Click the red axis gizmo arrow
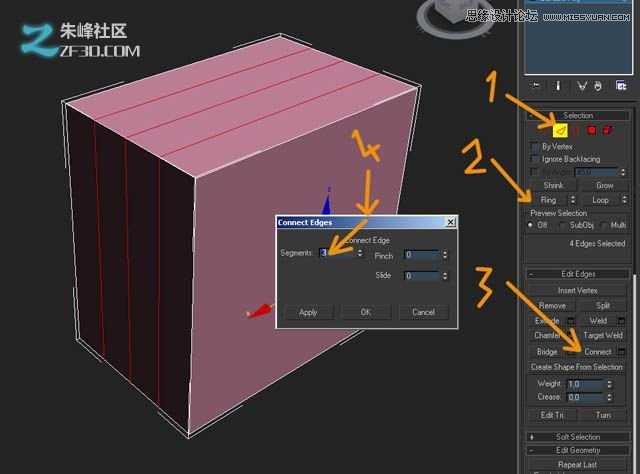This screenshot has width=640, height=474. pyautogui.click(x=260, y=311)
